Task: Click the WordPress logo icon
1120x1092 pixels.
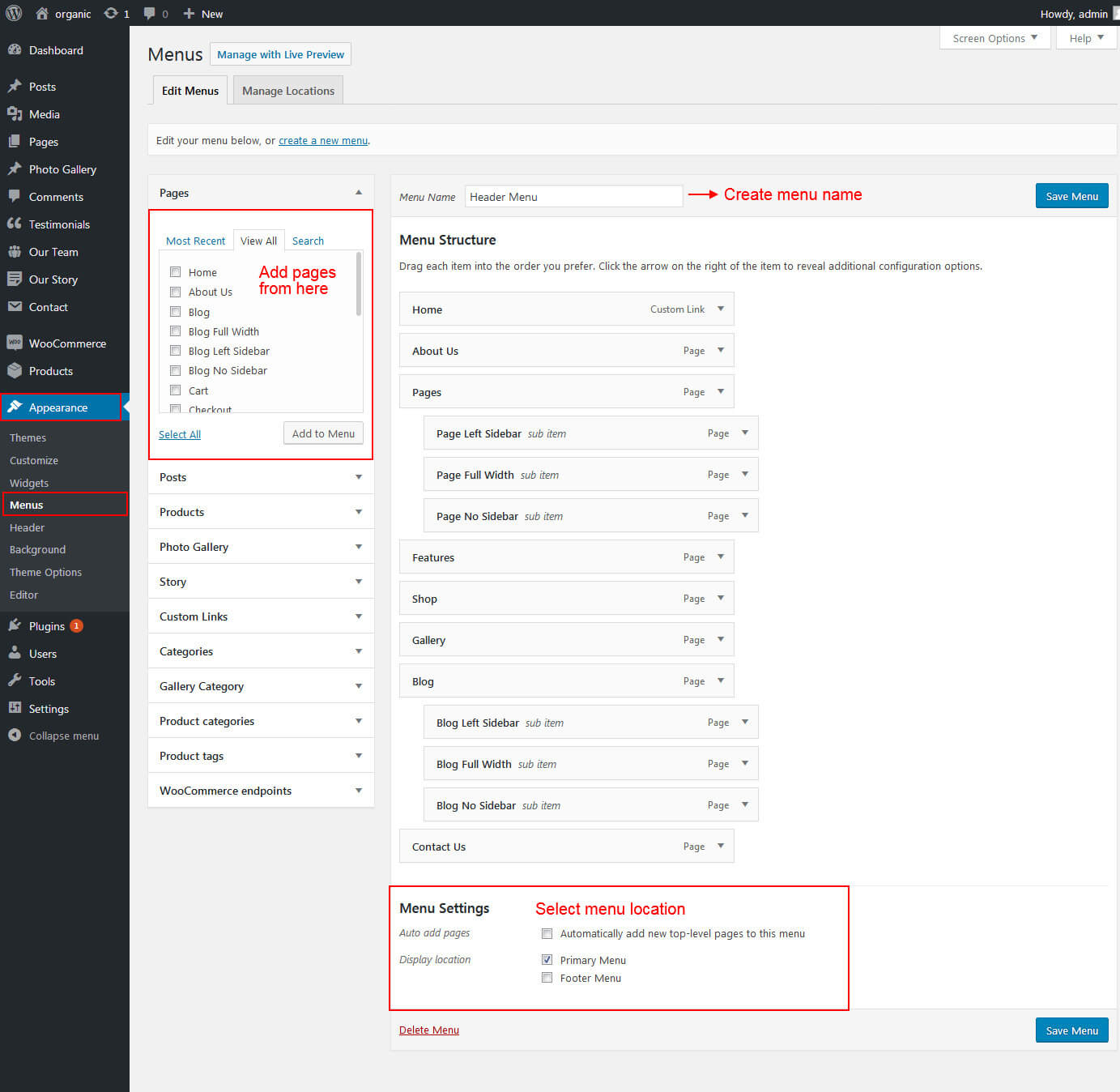Action: (14, 13)
